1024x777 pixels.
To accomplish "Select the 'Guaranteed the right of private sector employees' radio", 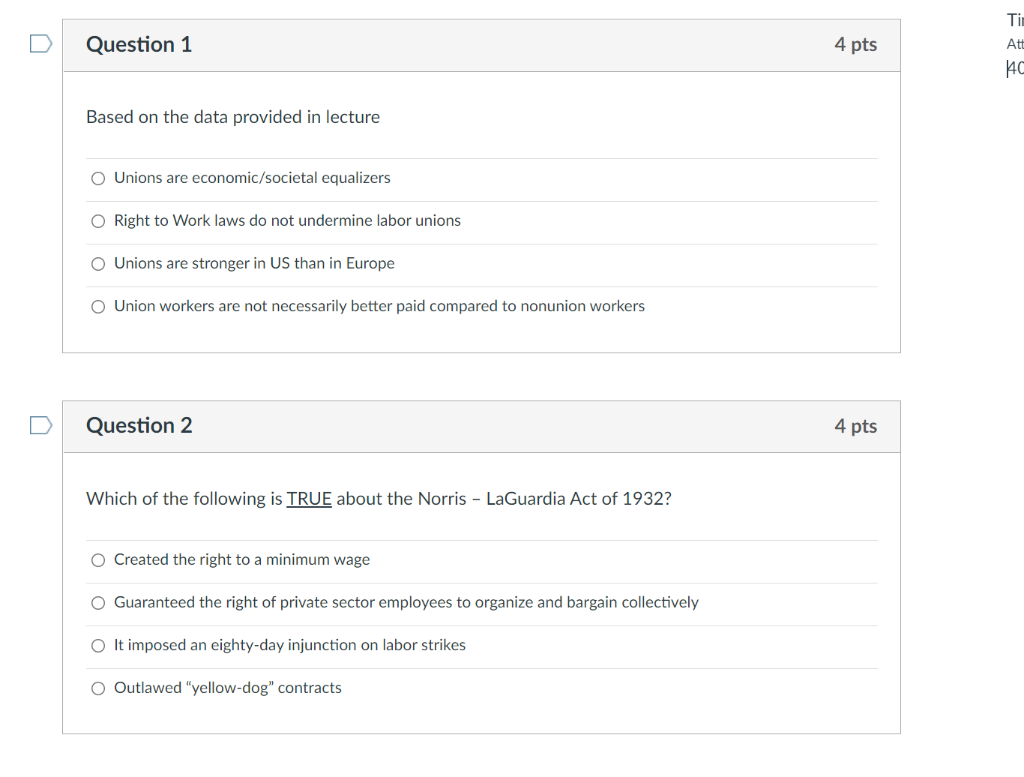I will pos(98,603).
